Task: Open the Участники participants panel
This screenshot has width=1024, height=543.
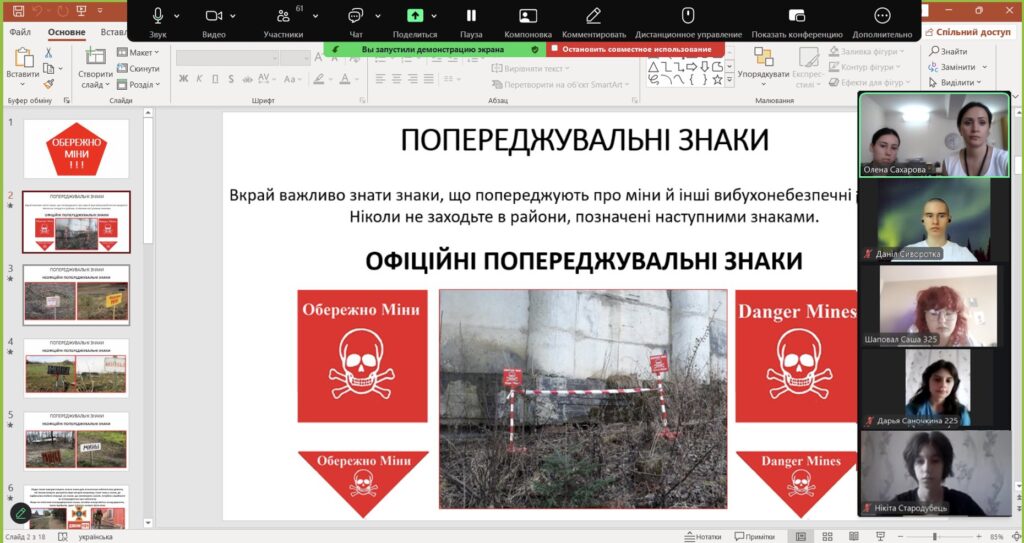Action: pos(283,16)
